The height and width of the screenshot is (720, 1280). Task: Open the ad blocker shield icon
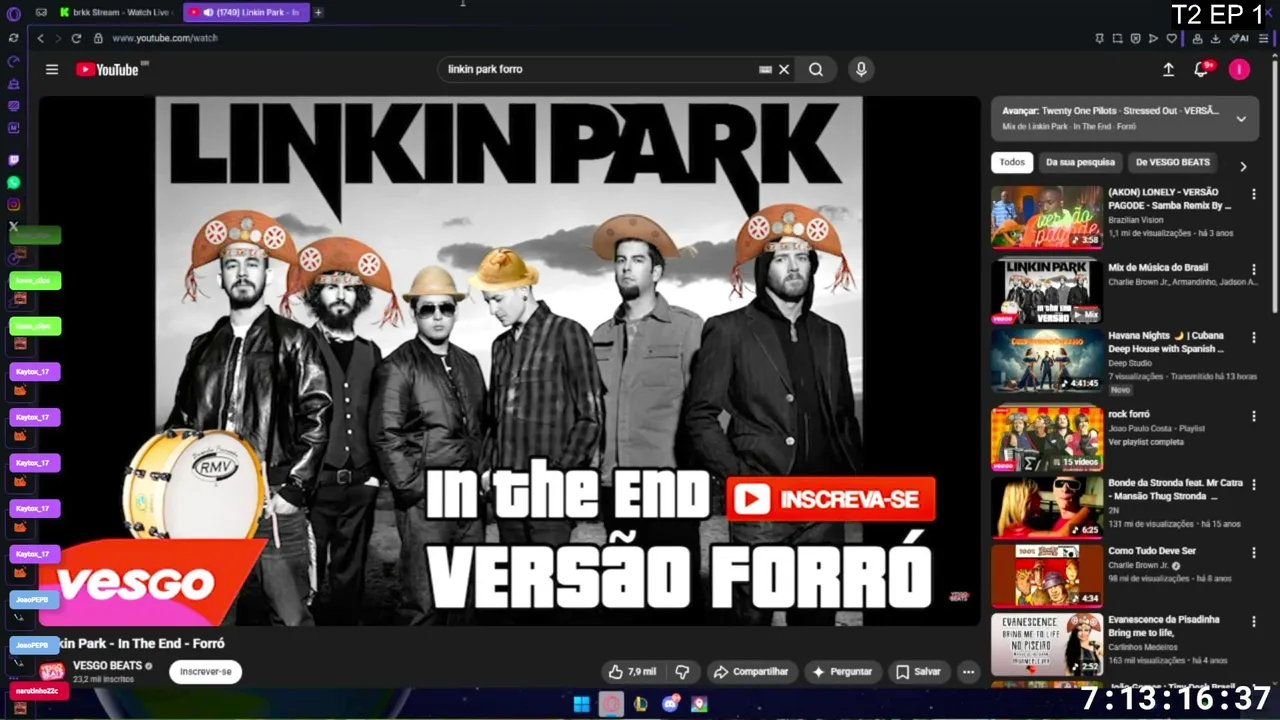(x=1135, y=38)
